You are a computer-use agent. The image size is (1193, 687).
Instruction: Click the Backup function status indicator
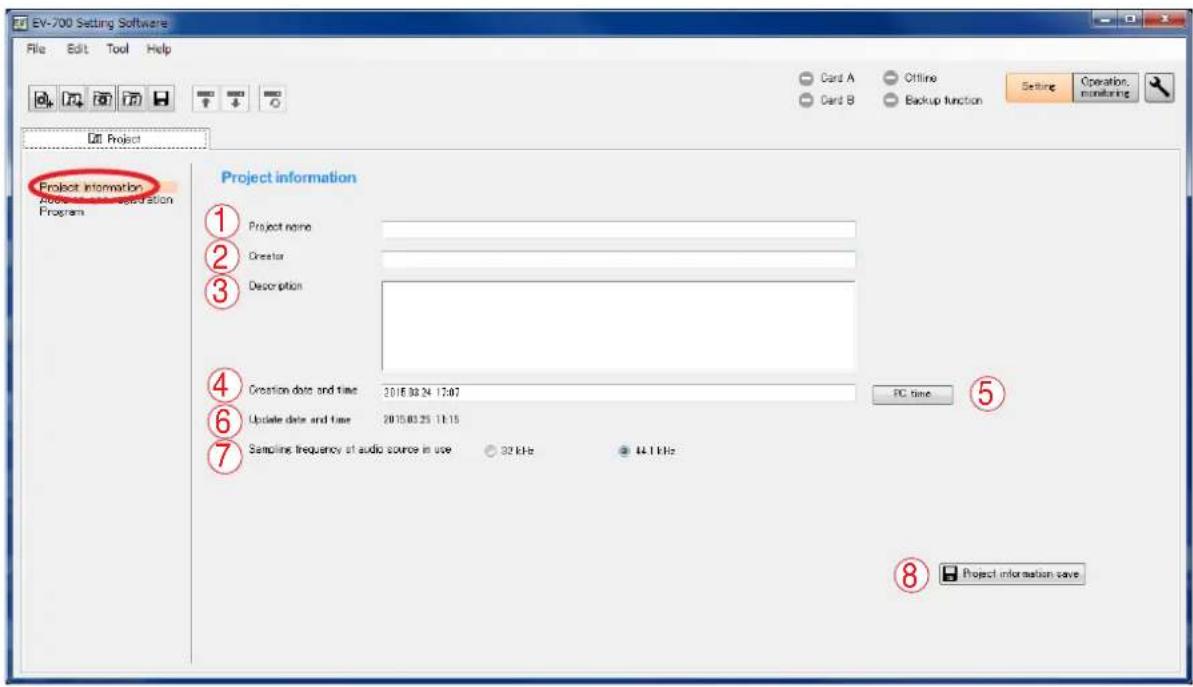click(933, 100)
